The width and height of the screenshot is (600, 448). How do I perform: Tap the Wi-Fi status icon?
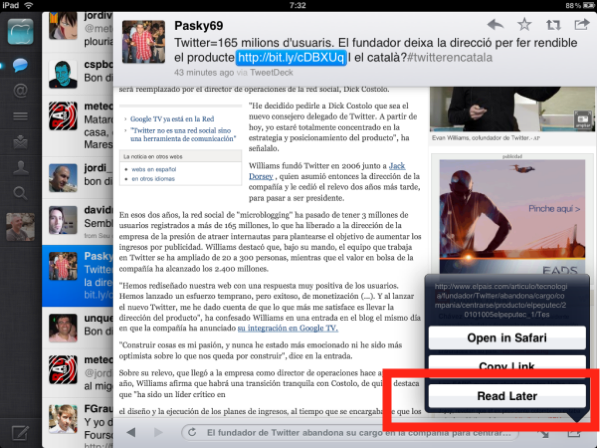coord(29,5)
